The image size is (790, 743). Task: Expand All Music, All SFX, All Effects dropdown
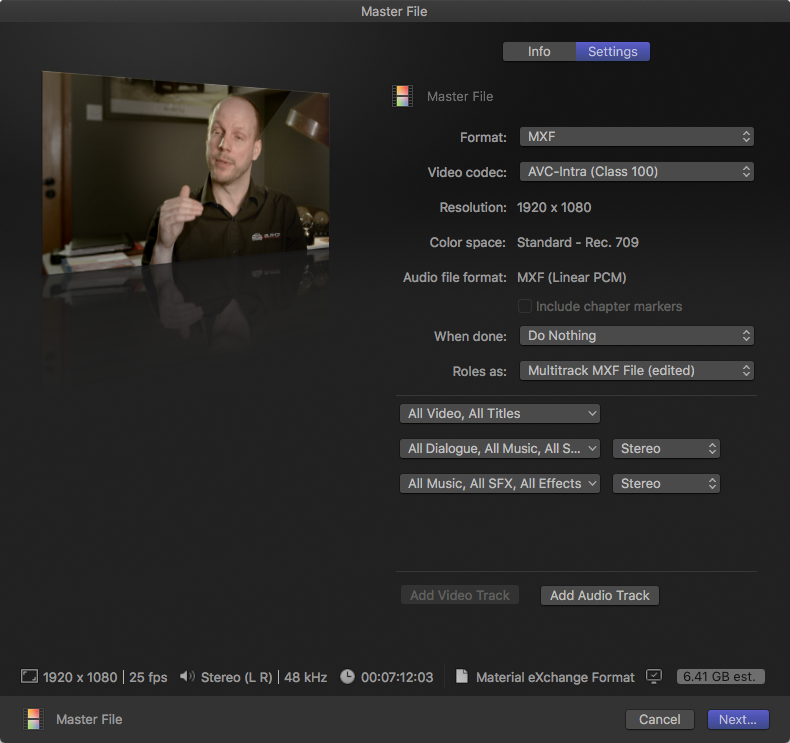[x=500, y=484]
